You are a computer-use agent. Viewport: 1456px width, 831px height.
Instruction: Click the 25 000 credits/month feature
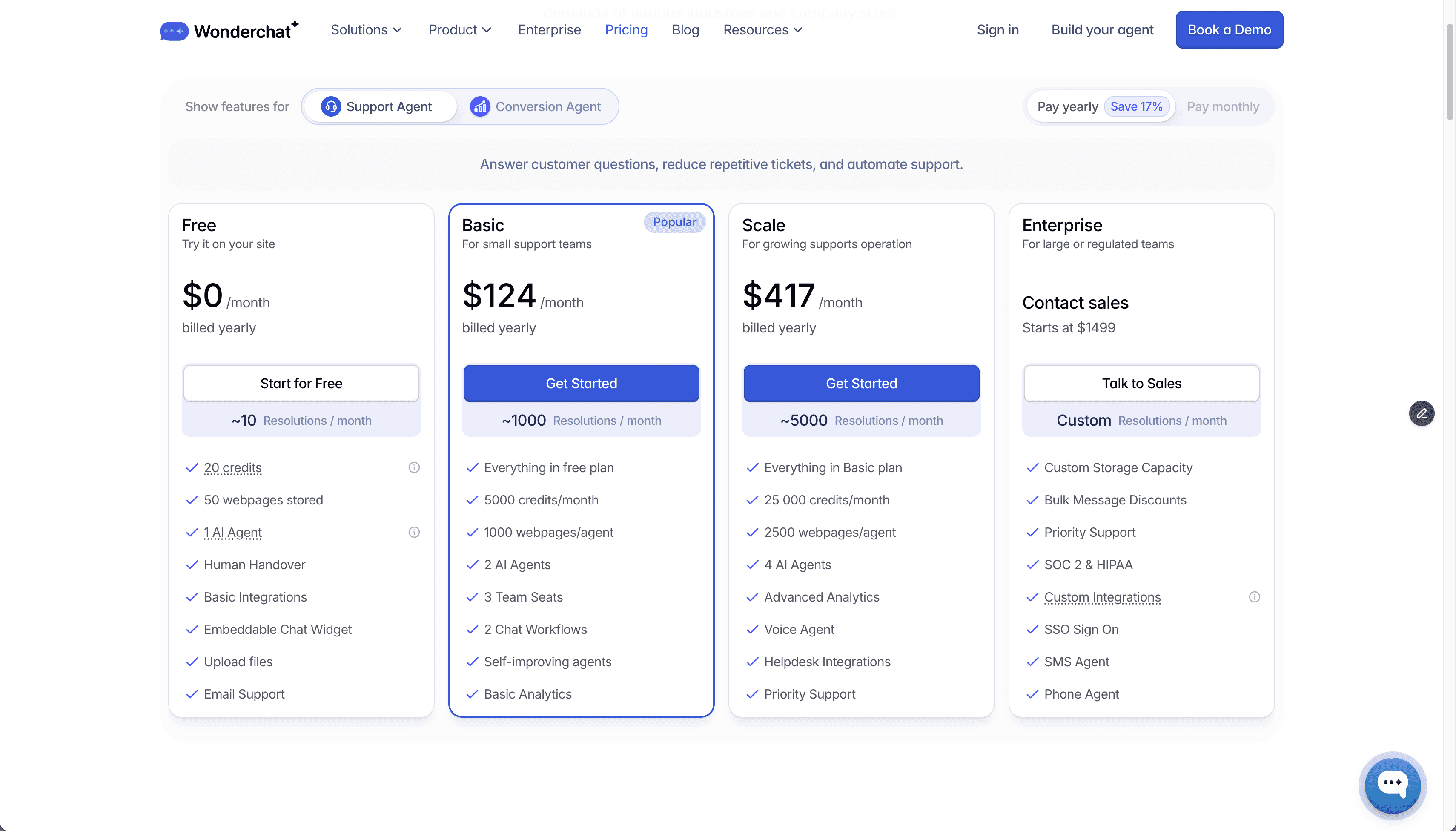click(826, 500)
